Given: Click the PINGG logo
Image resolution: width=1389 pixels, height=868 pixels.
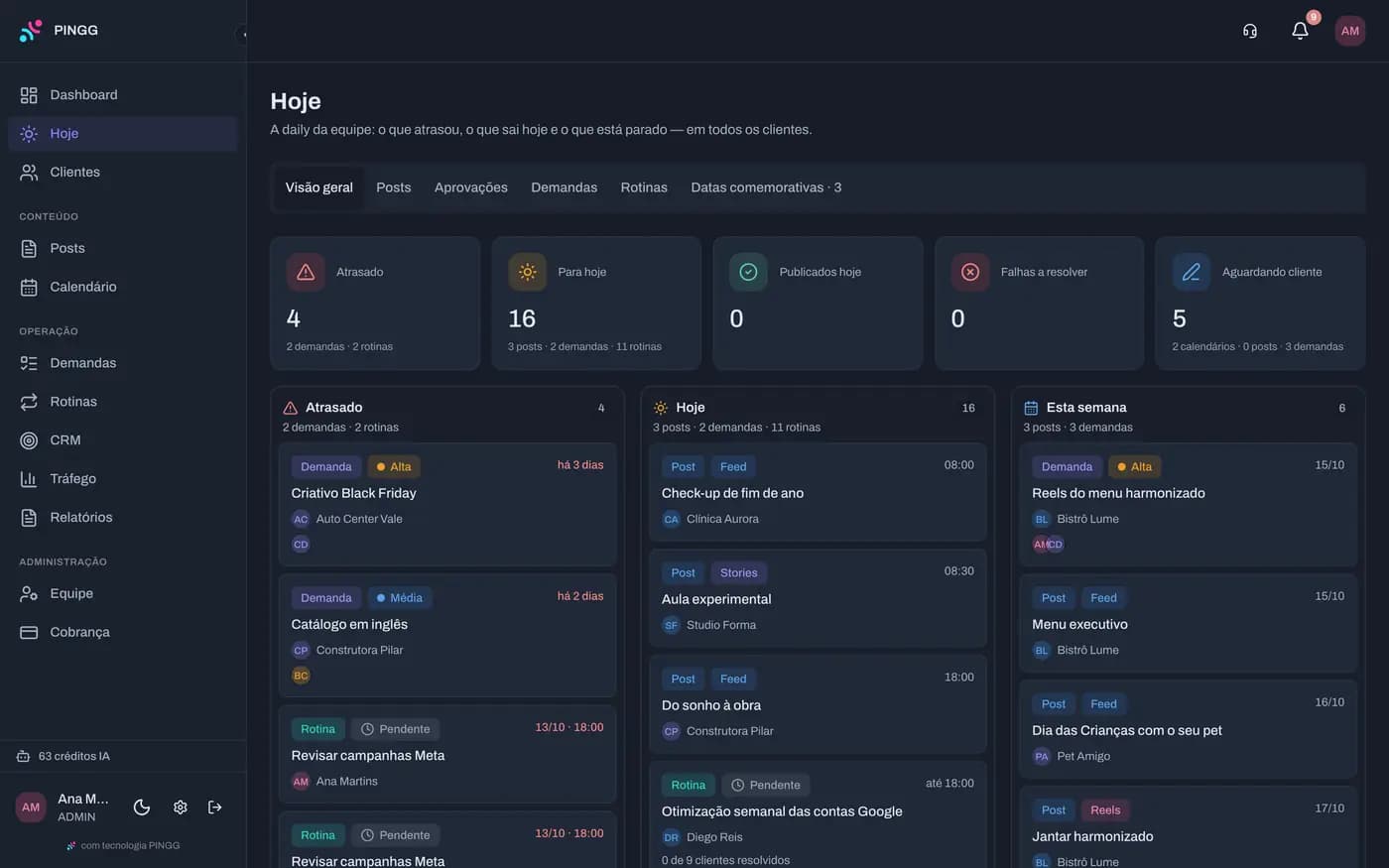Looking at the screenshot, I should (60, 31).
